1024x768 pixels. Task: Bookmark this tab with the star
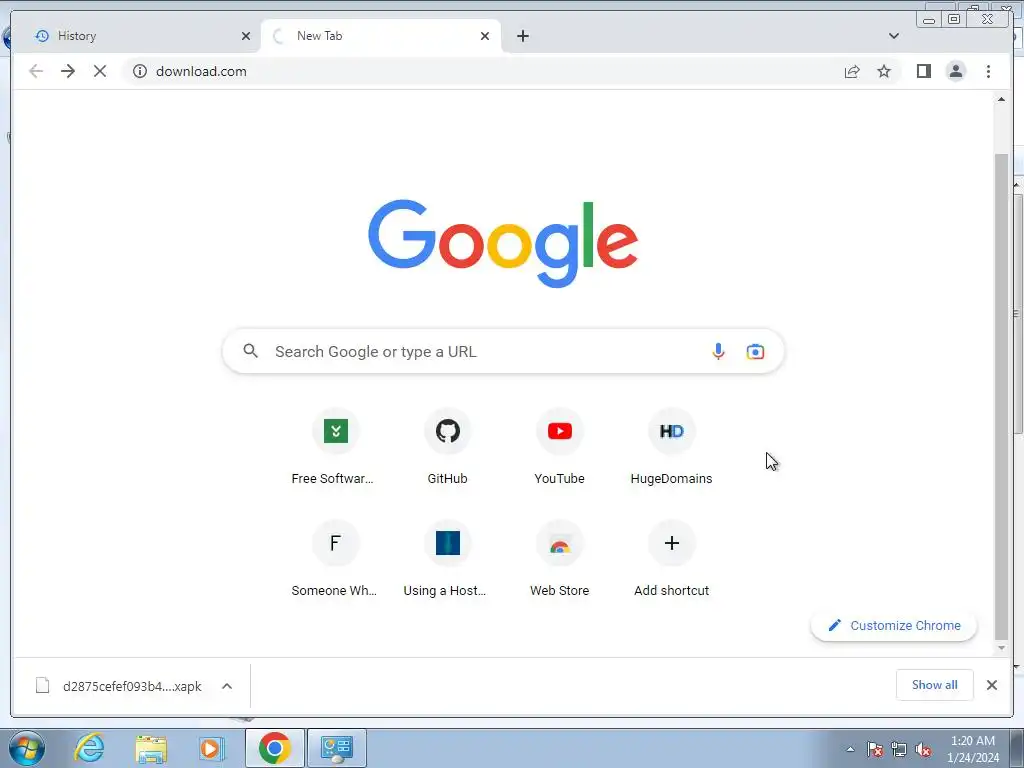[x=884, y=71]
